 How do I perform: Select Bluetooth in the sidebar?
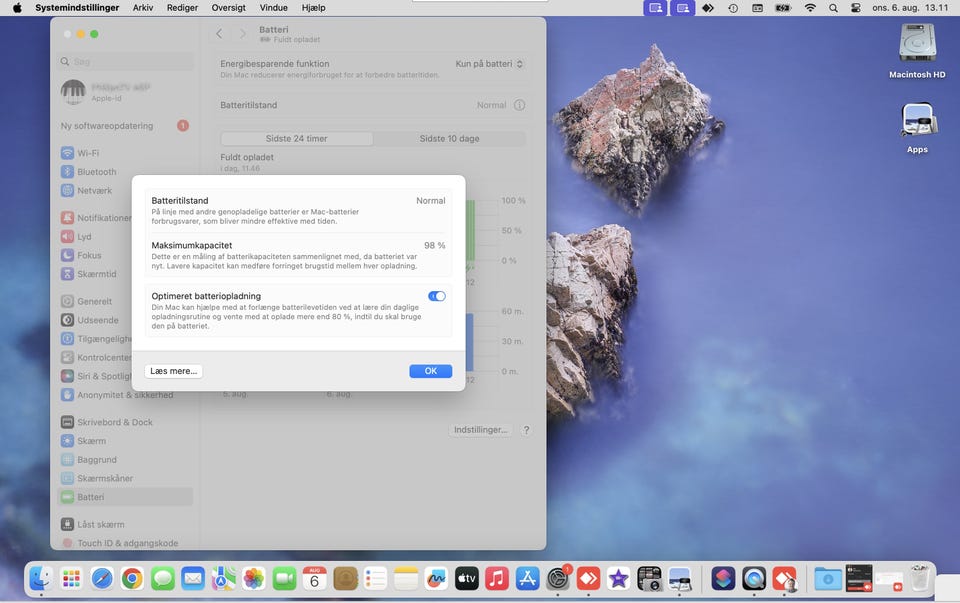[x=97, y=172]
